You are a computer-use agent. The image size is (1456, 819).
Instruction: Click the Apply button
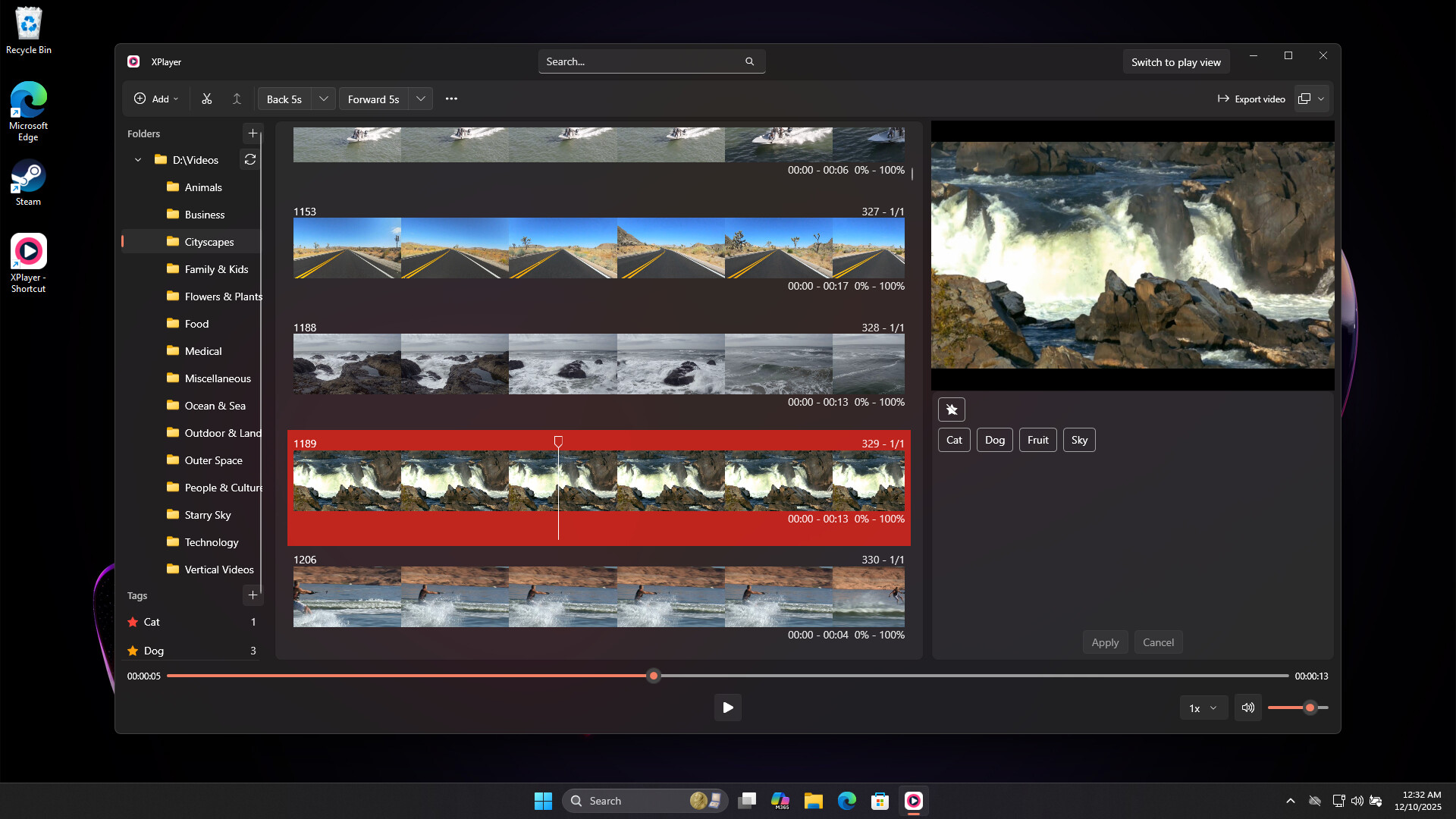1105,642
